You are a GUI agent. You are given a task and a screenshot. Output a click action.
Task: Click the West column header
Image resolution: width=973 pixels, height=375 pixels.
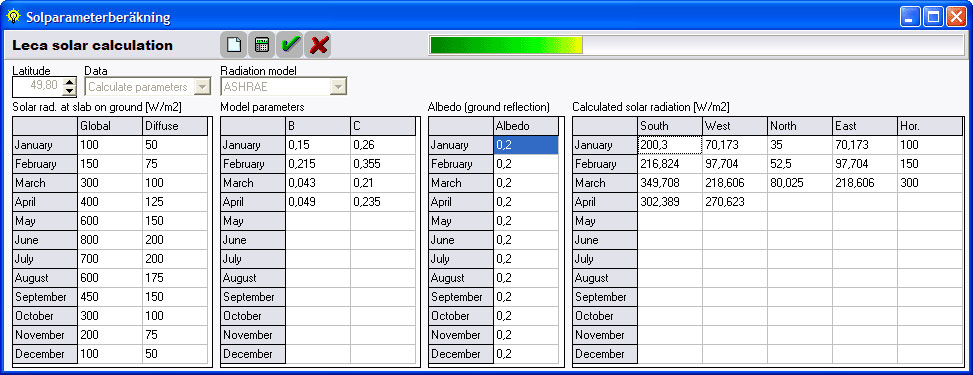[735, 126]
